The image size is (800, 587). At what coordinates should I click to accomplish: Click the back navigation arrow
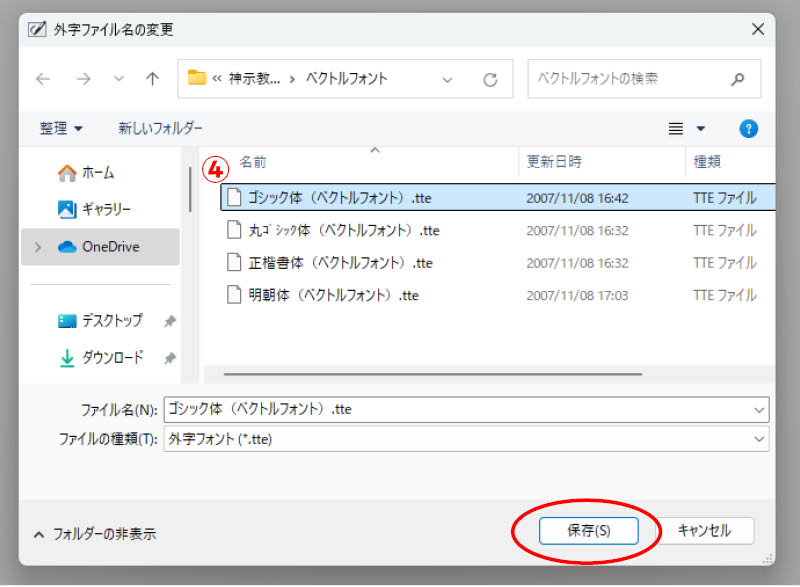tap(43, 79)
